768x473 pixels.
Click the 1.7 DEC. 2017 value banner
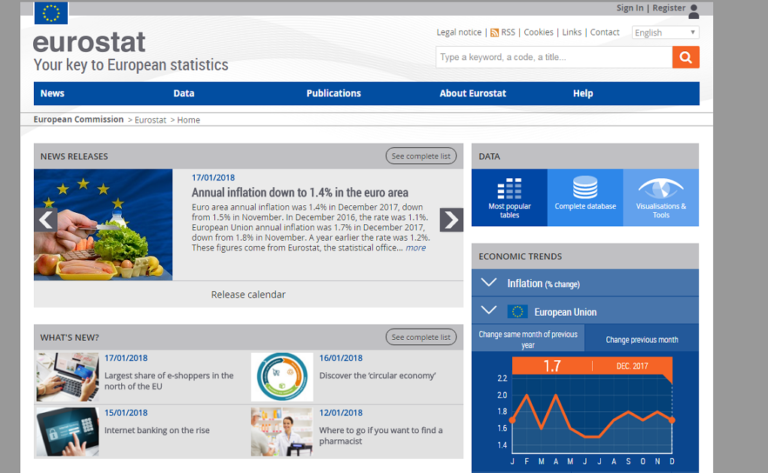592,366
